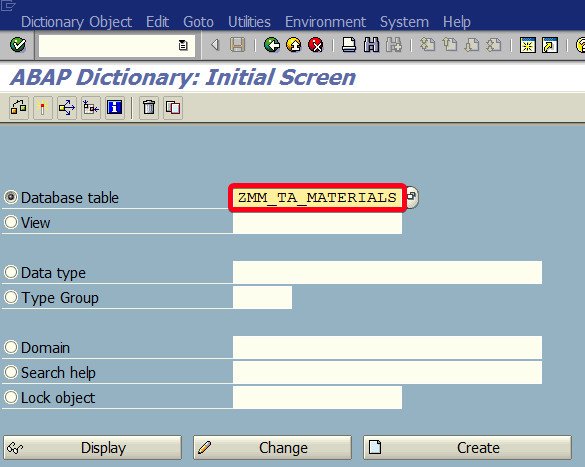
Task: Click the red Cancel icon
Action: point(316,45)
